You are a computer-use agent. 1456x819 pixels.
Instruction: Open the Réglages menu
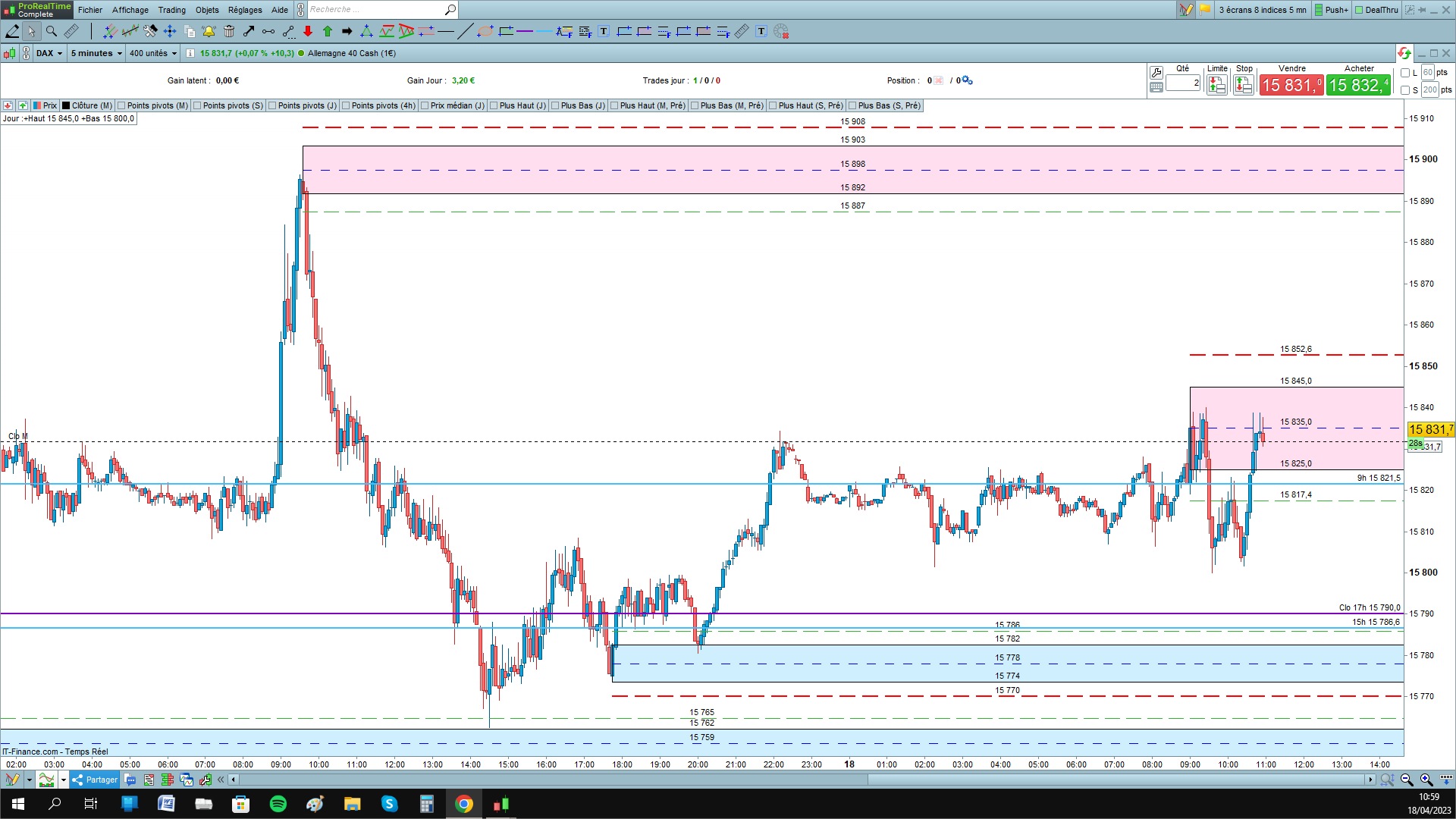coord(245,10)
